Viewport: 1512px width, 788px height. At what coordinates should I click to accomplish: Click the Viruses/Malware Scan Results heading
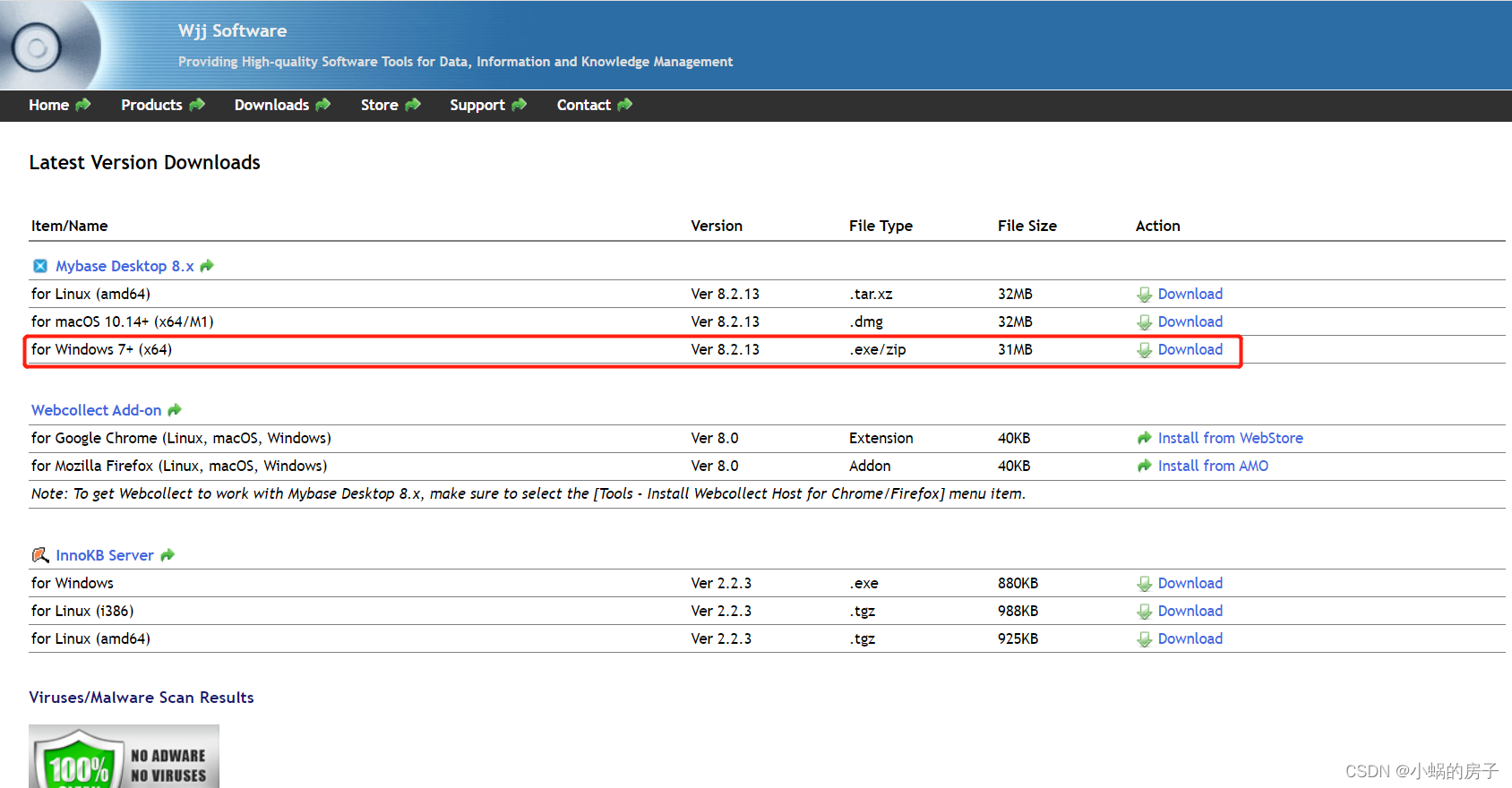[142, 698]
